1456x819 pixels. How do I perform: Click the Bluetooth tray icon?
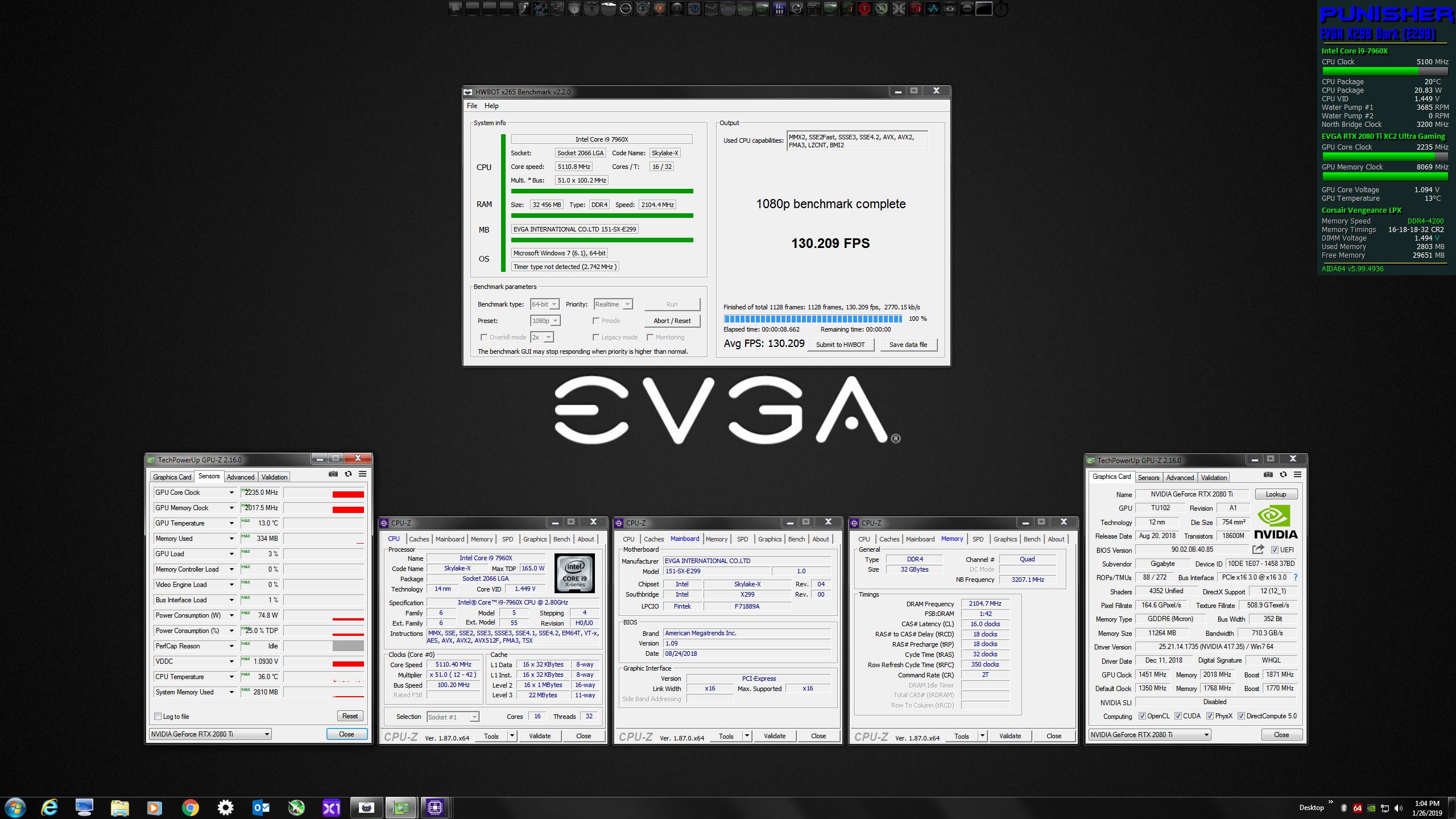point(1345,808)
